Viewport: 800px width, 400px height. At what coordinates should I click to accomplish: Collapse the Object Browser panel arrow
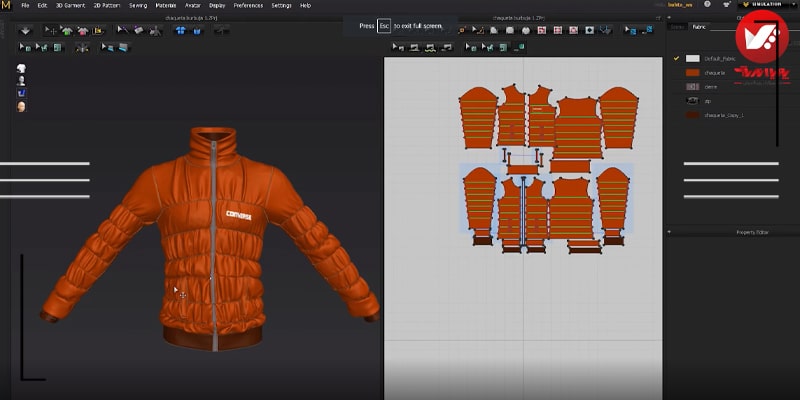pyautogui.click(x=669, y=17)
